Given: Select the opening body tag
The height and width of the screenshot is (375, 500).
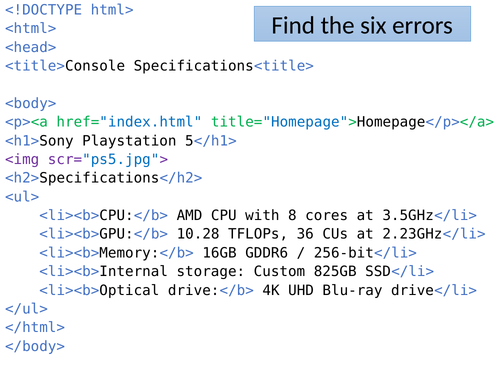Looking at the screenshot, I should click(31, 103).
